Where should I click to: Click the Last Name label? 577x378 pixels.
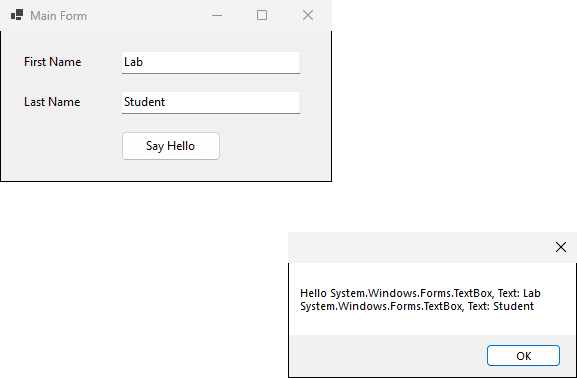tap(52, 102)
